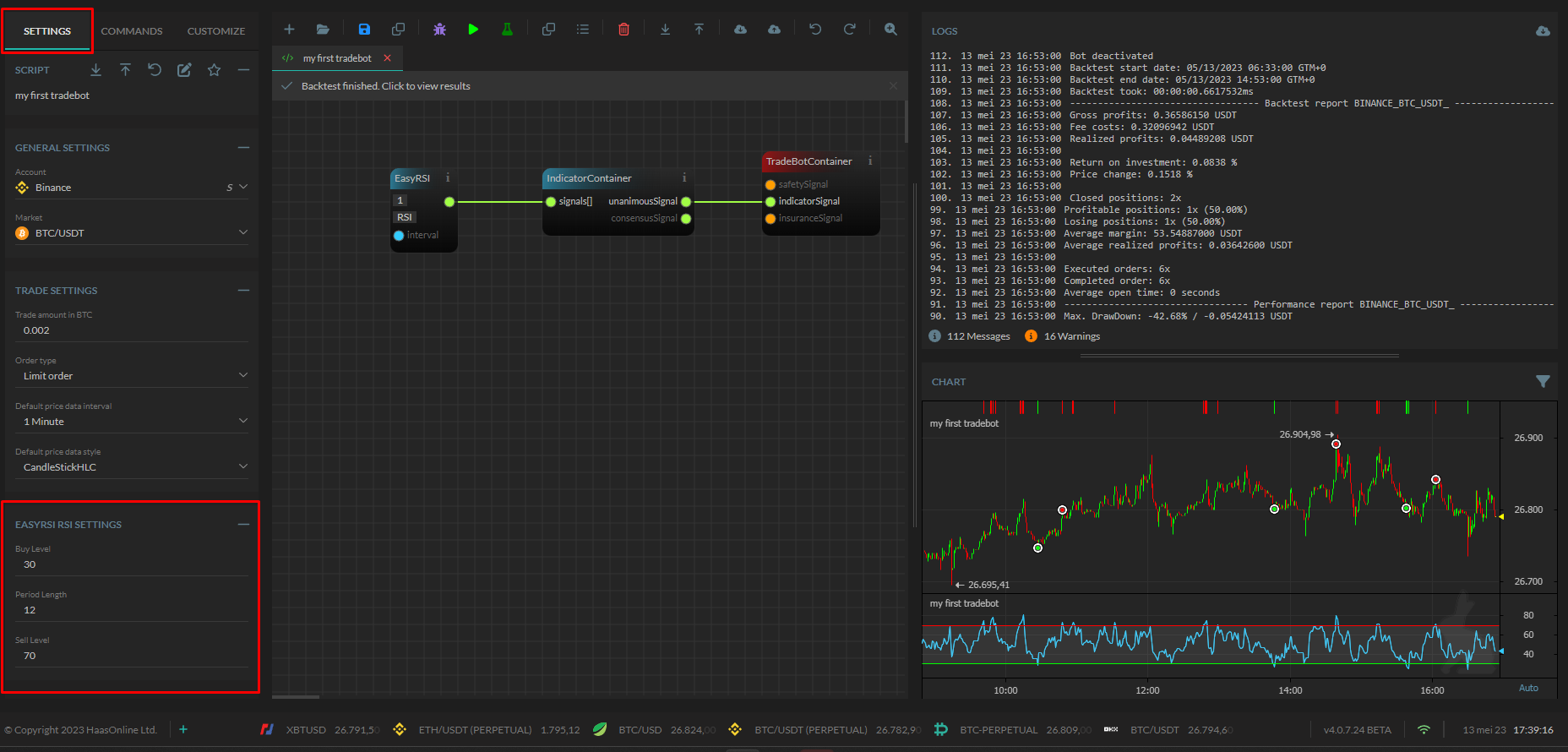
Task: Collapse the TRADE SETTINGS section
Action: coord(243,290)
